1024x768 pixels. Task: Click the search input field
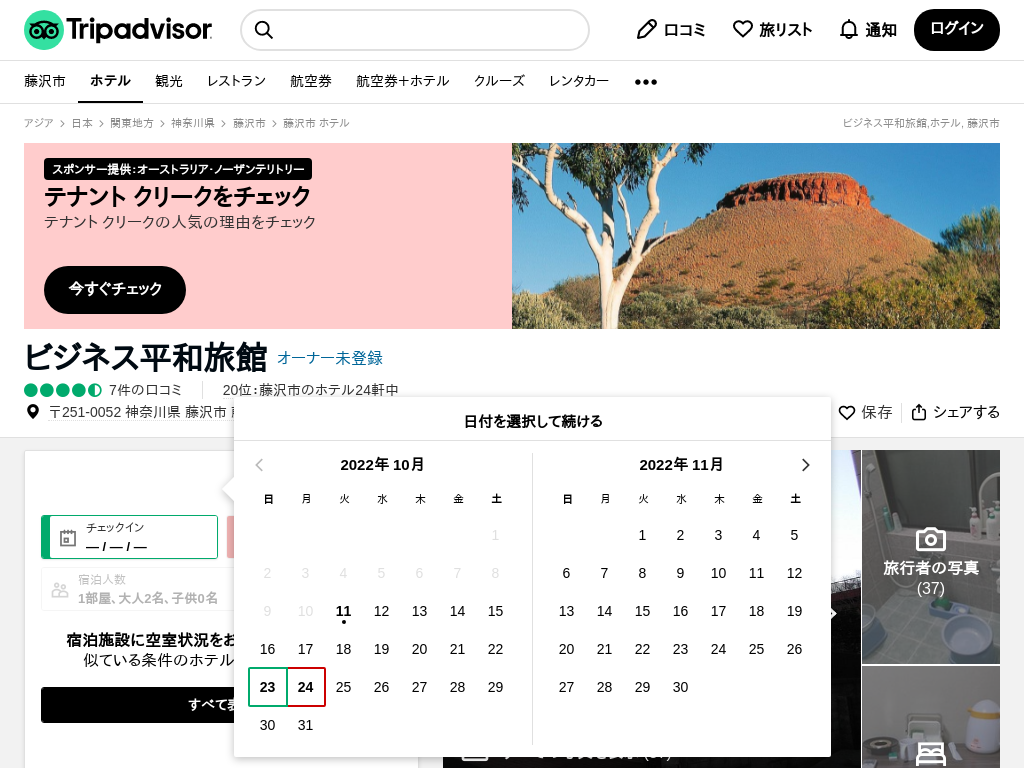tap(415, 30)
